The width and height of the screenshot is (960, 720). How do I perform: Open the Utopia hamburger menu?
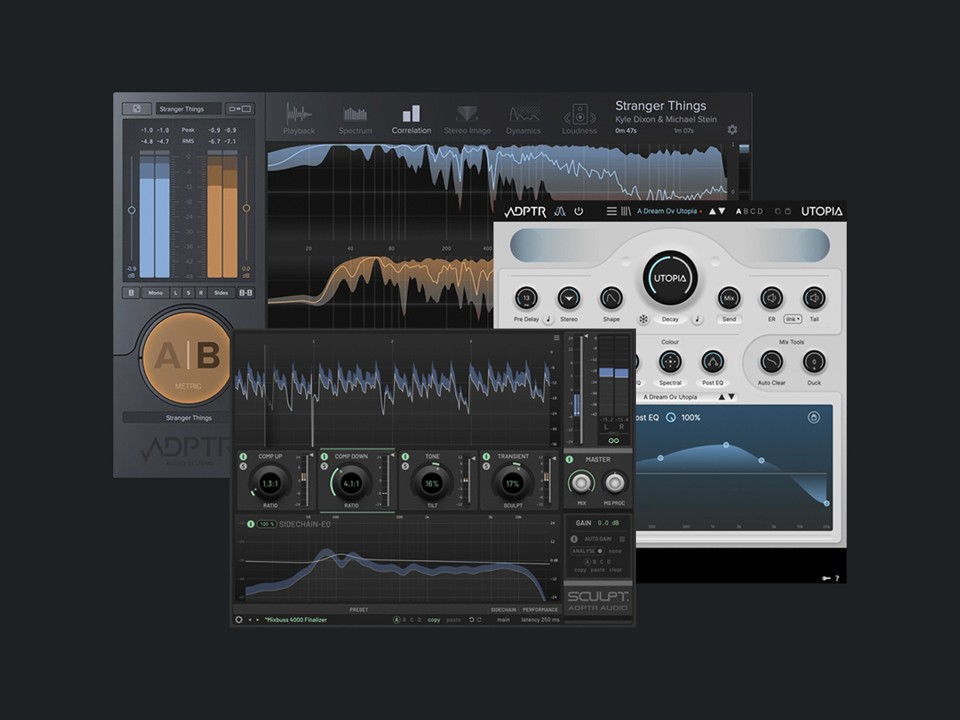coord(611,211)
